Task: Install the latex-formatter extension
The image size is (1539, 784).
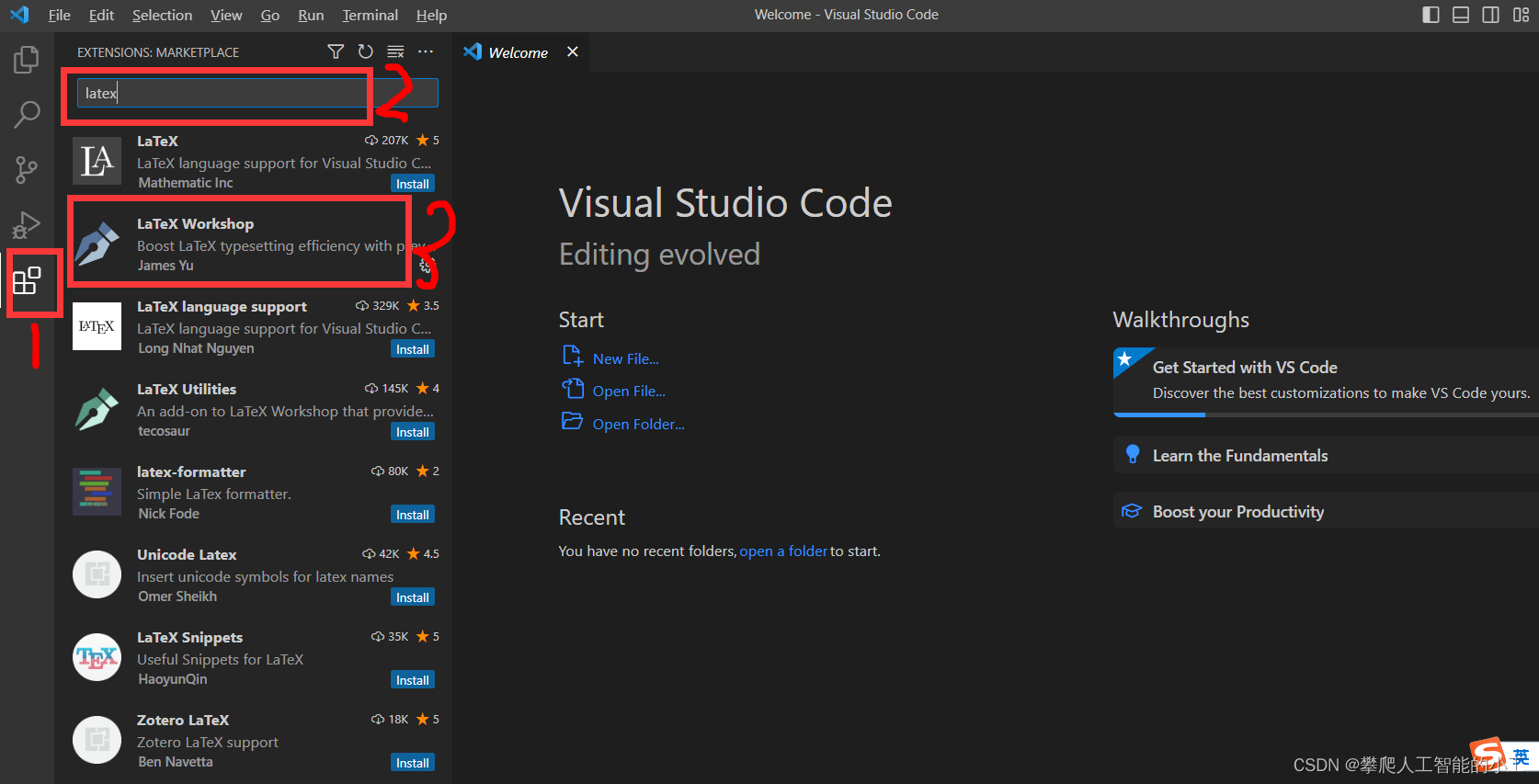Action: click(413, 515)
